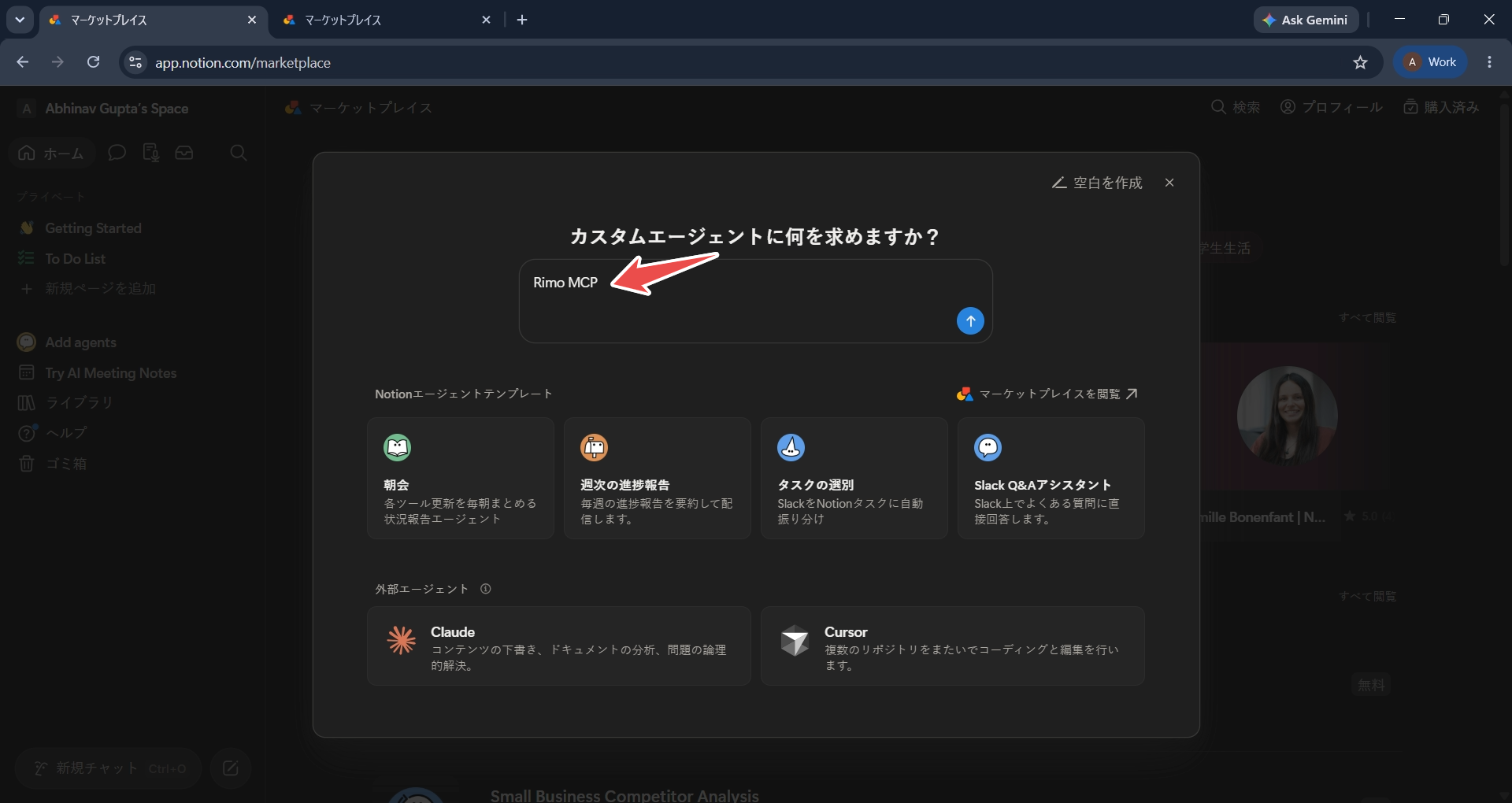Open 購入済み in the marketplace header

1442,107
